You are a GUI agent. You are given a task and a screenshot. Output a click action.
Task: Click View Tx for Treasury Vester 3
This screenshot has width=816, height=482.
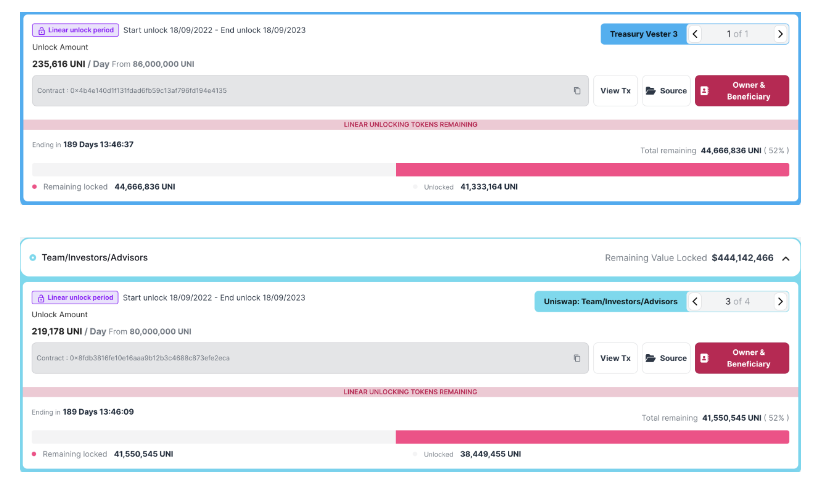pos(615,91)
